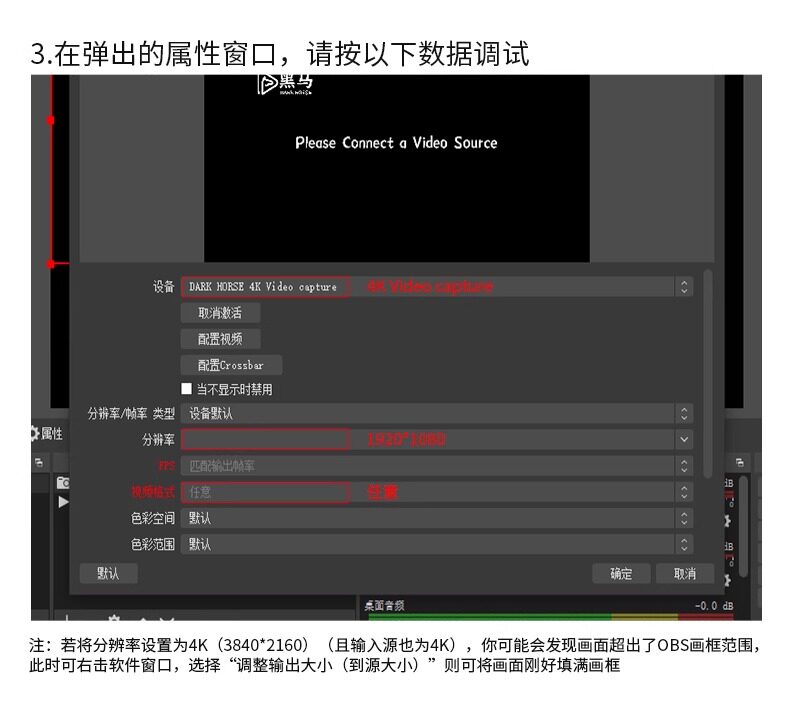Screen dimensions: 790x720
Task: Click the 取消激活 button
Action: point(220,313)
